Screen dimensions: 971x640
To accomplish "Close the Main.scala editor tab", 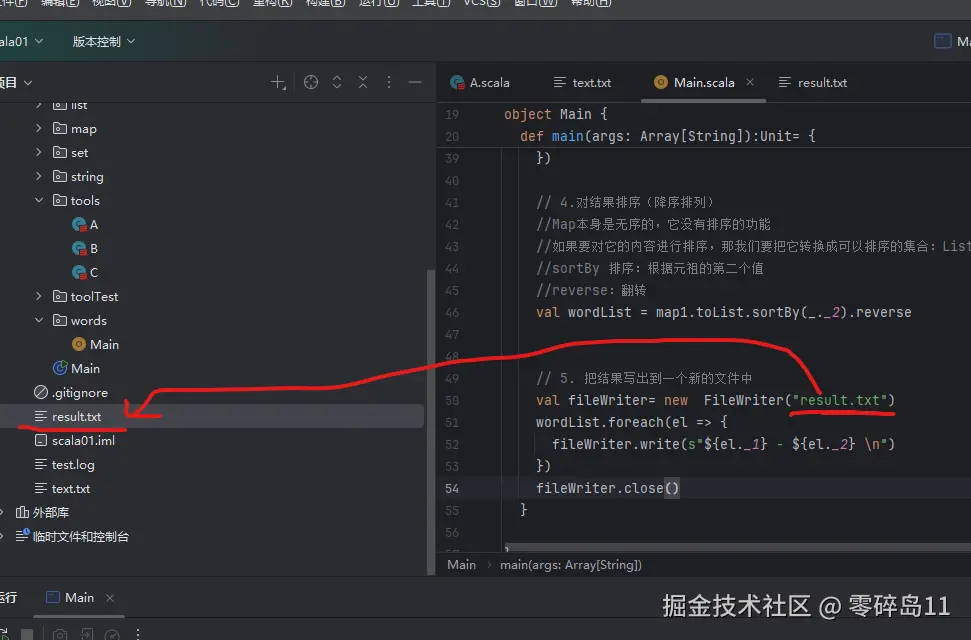I will point(750,82).
